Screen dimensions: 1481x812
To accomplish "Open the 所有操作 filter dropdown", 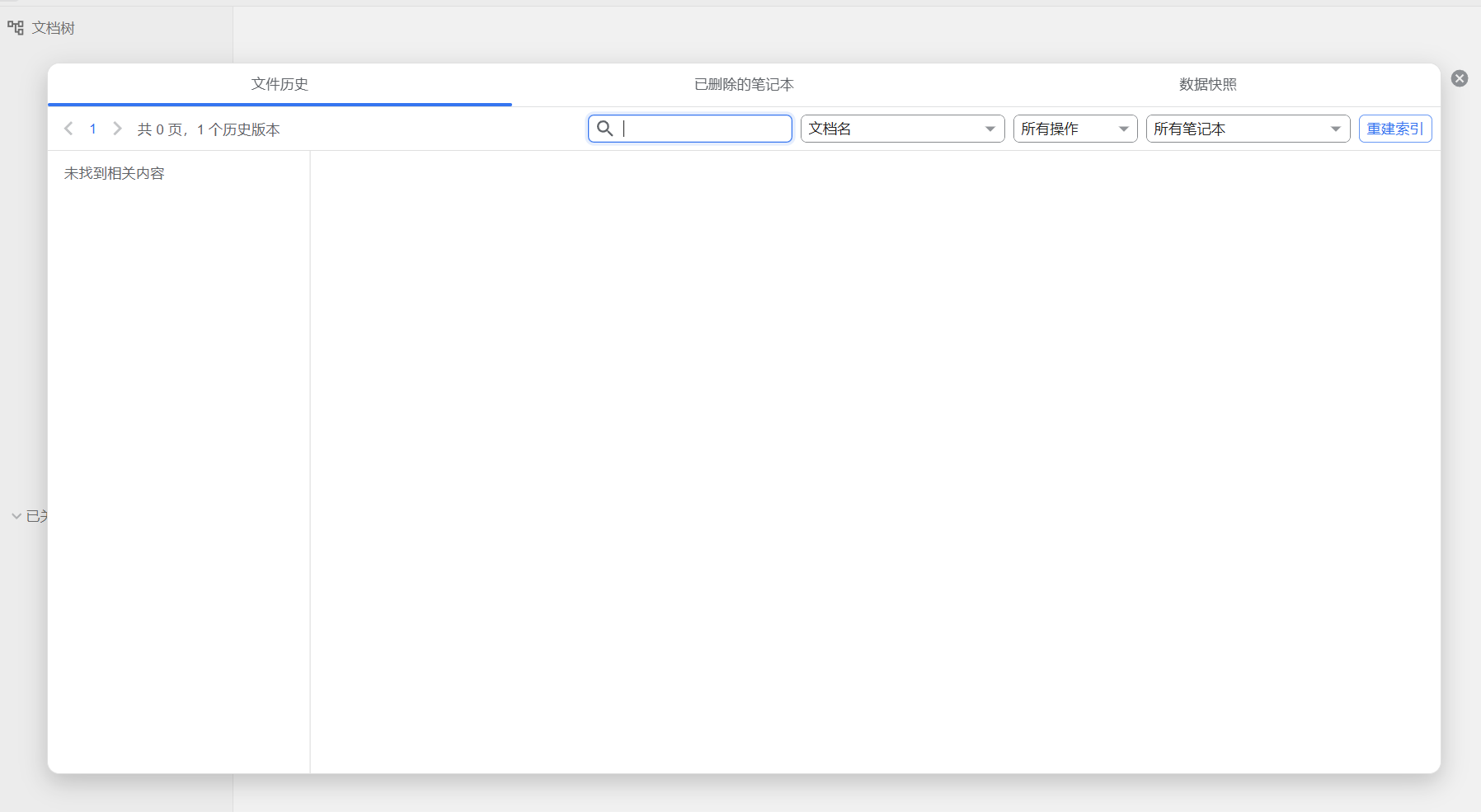I will [1074, 129].
